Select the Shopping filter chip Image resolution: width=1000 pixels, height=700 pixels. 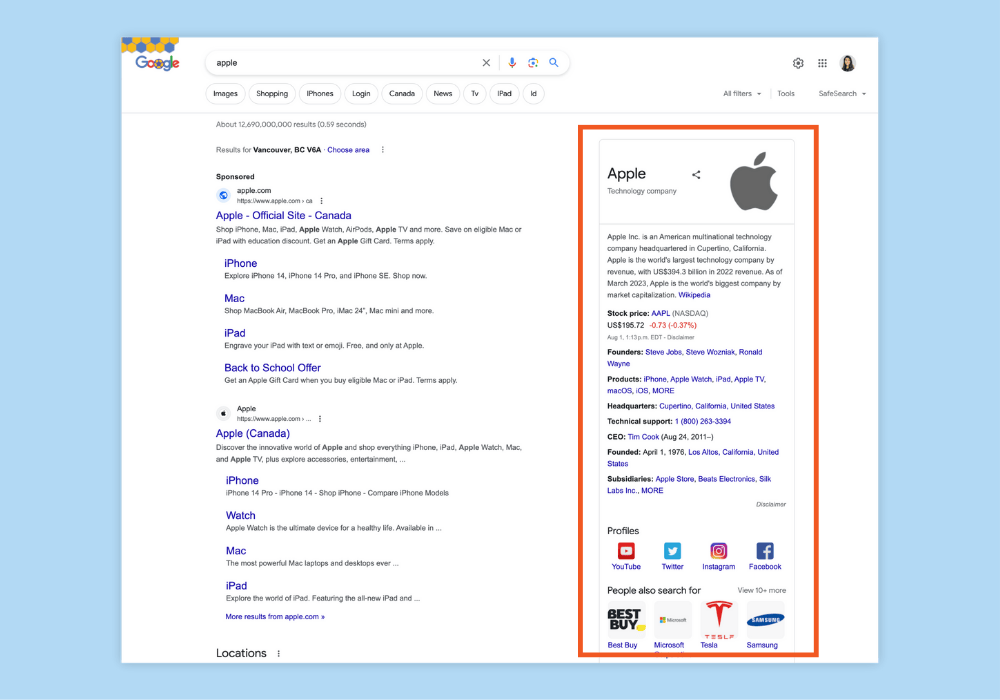point(272,94)
